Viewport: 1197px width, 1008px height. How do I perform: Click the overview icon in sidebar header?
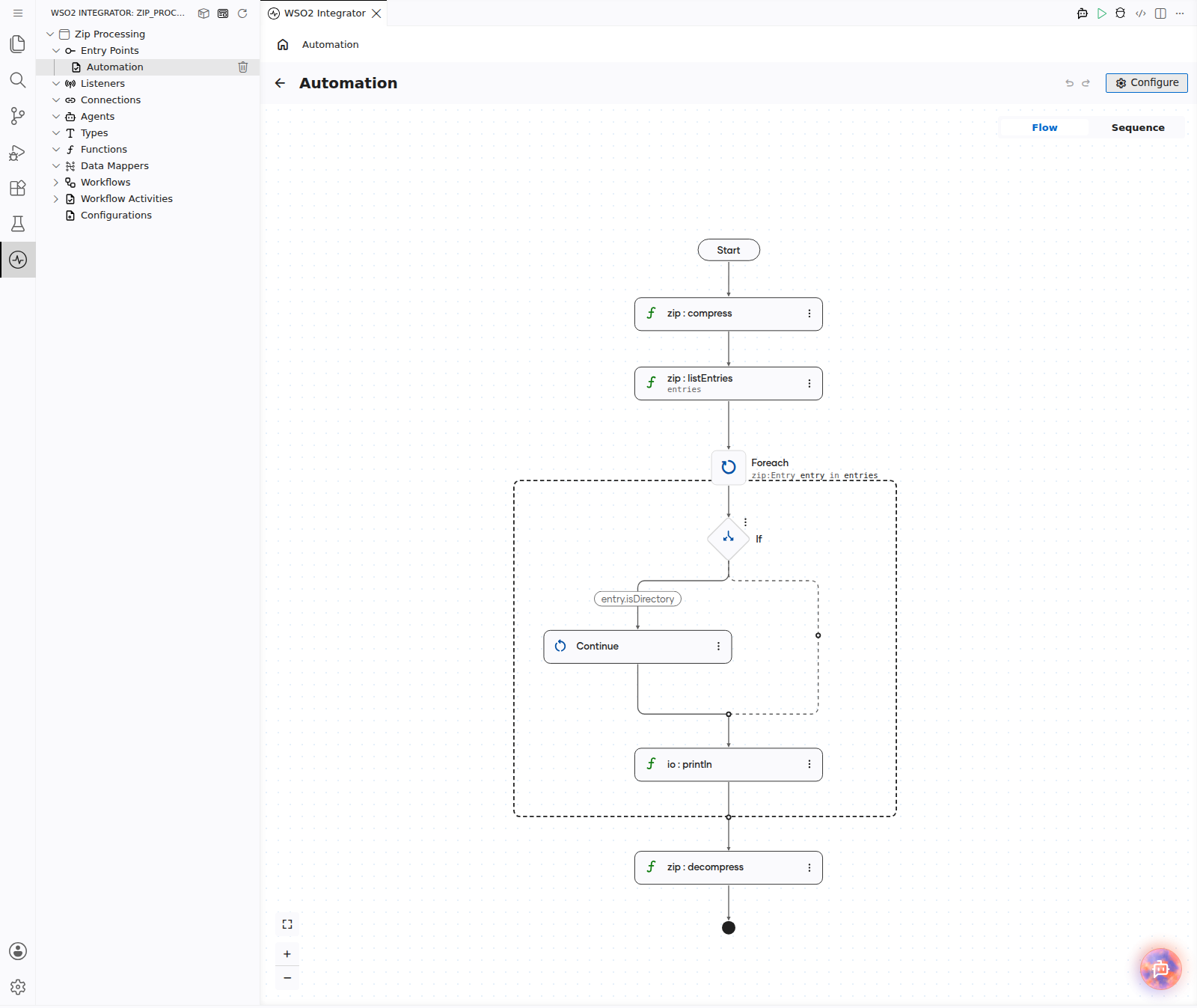223,13
